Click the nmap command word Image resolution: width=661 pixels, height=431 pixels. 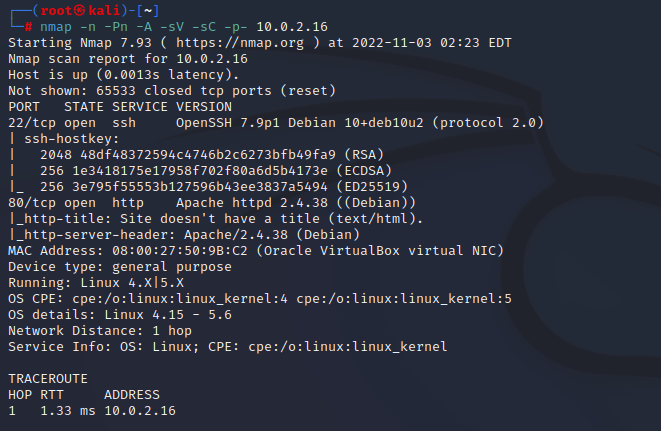[56, 27]
